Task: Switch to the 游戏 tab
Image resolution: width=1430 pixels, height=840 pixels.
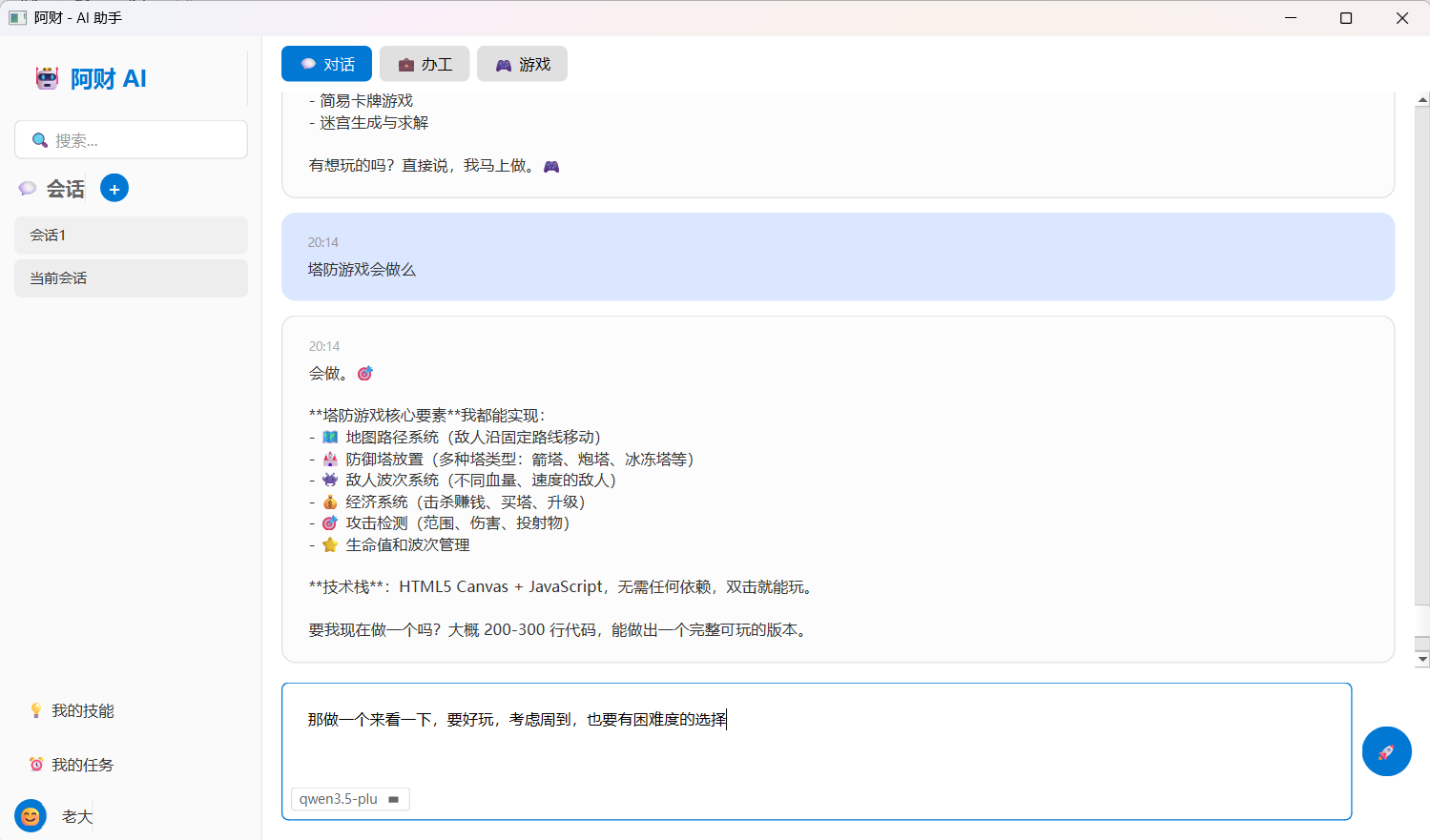Action: (x=522, y=63)
